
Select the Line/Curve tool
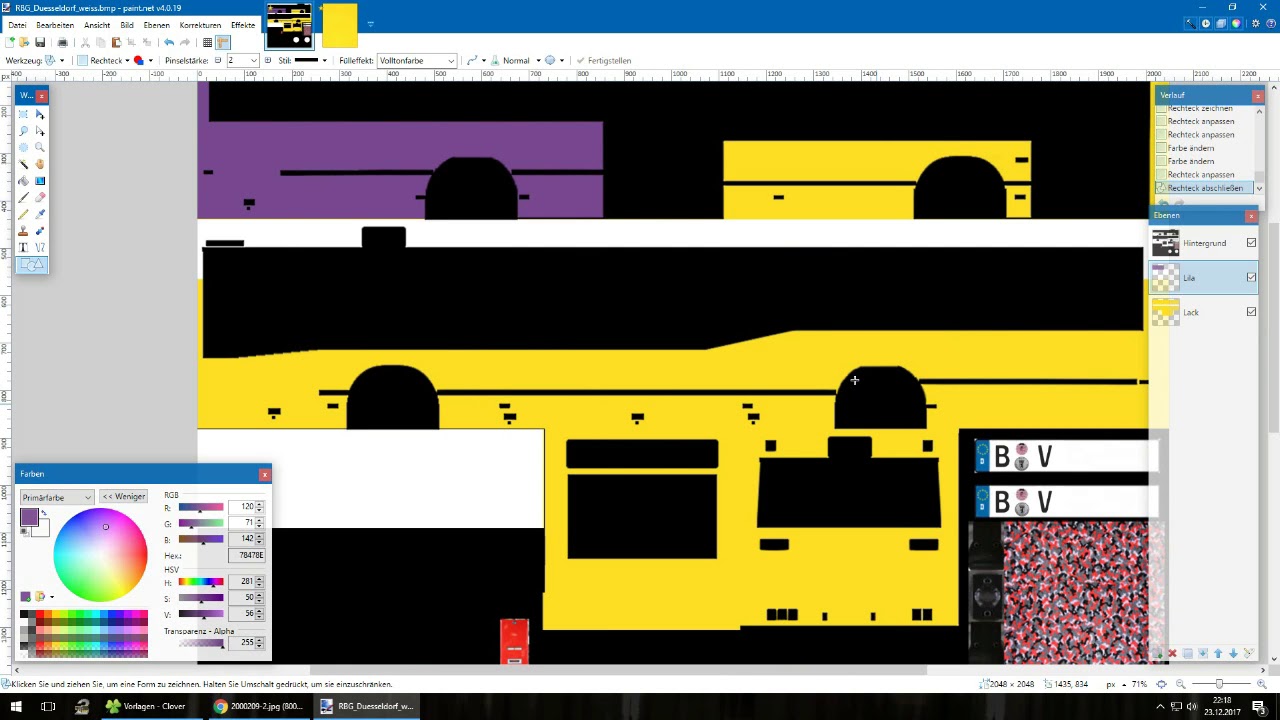tap(40, 247)
